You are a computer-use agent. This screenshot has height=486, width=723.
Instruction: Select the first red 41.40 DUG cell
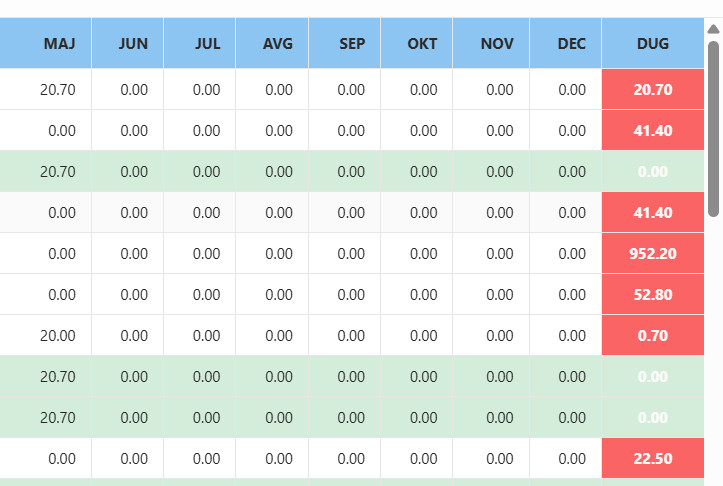click(653, 130)
